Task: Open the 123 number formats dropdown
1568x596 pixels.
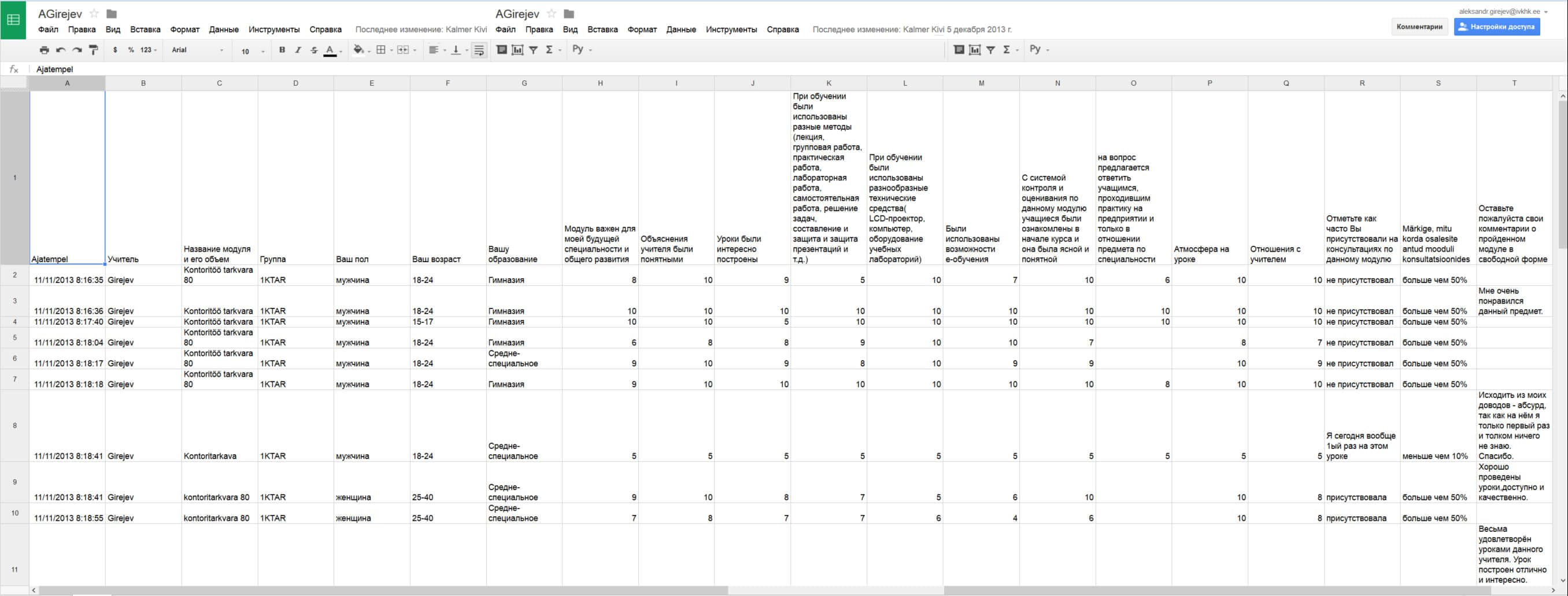Action: point(148,50)
